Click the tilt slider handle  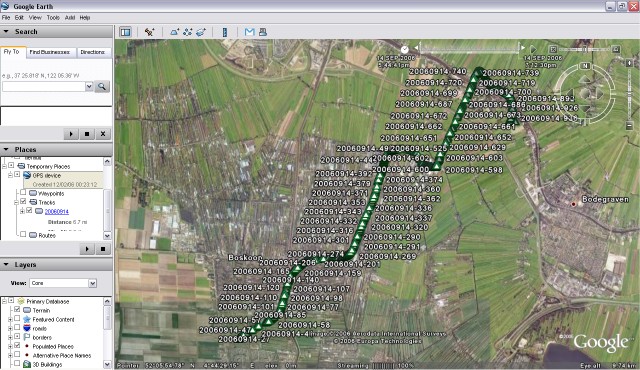585,49
